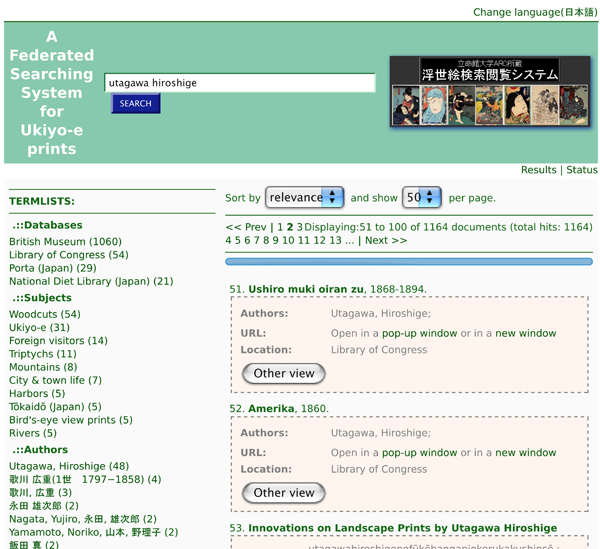Select the Triptychs subject filter
Screen dimensions: 600x549
(x=42, y=354)
